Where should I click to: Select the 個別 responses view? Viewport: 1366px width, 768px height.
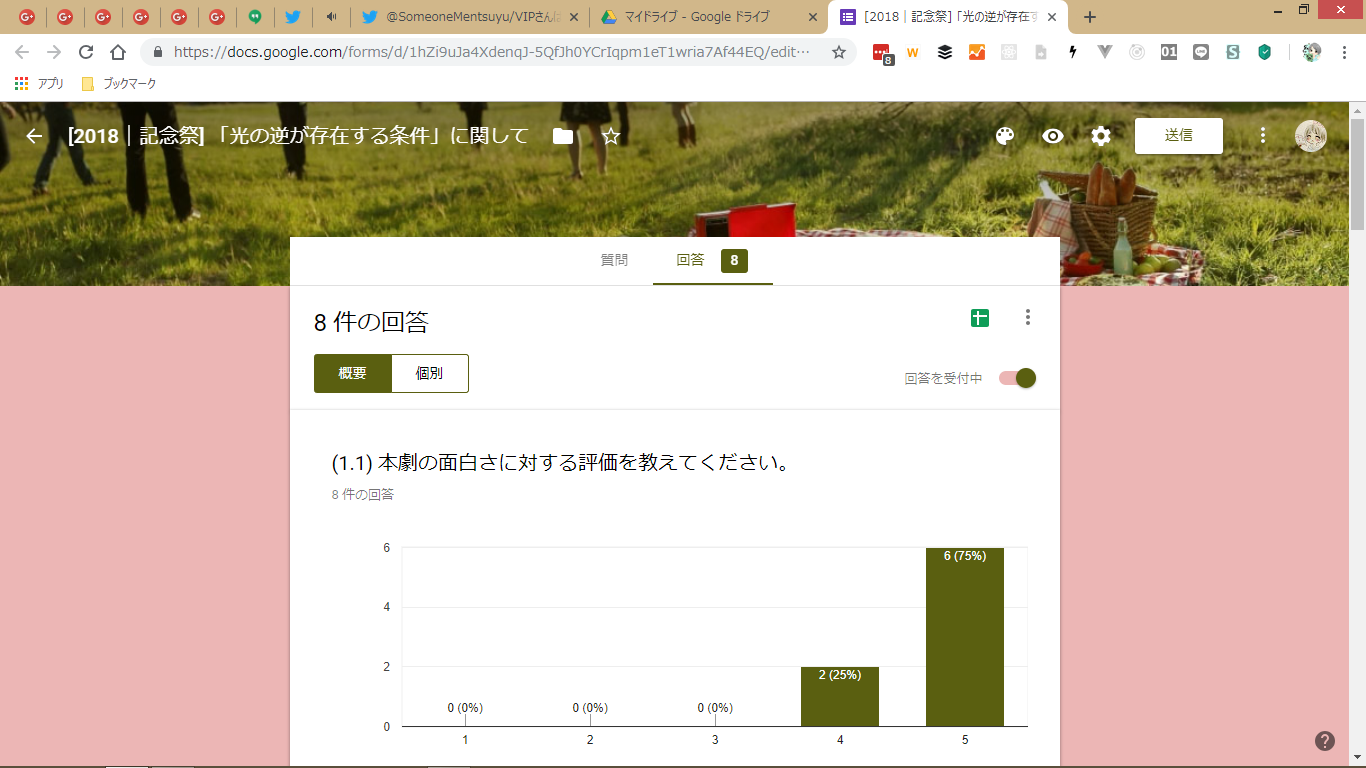point(429,373)
